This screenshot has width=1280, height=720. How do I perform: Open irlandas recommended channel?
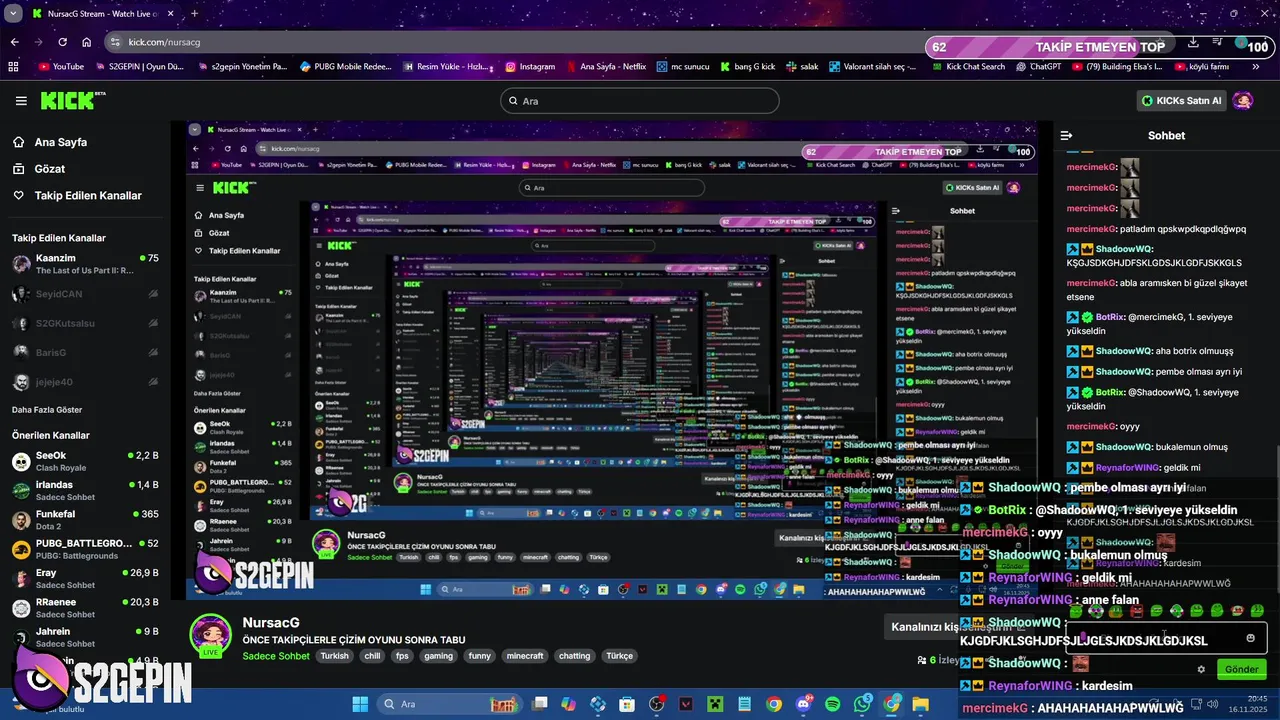click(84, 490)
